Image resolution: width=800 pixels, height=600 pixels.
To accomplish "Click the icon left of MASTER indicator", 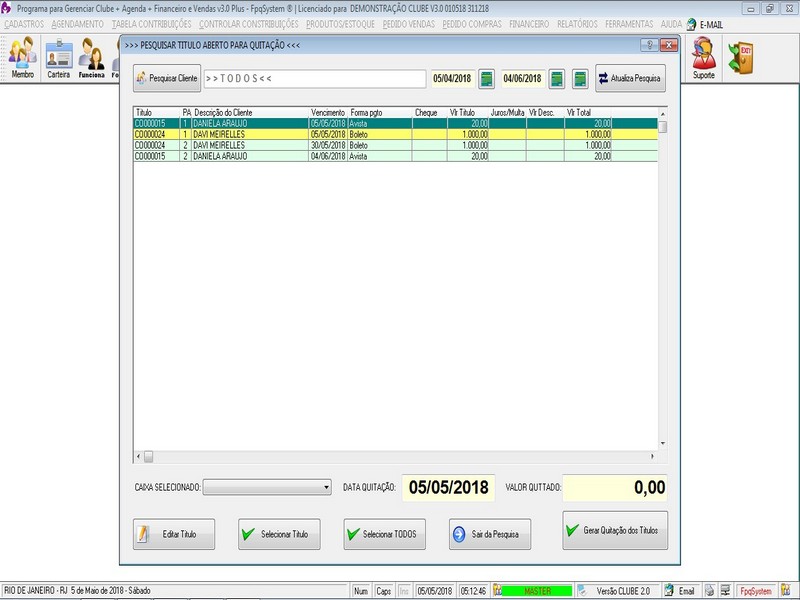I will [497, 591].
